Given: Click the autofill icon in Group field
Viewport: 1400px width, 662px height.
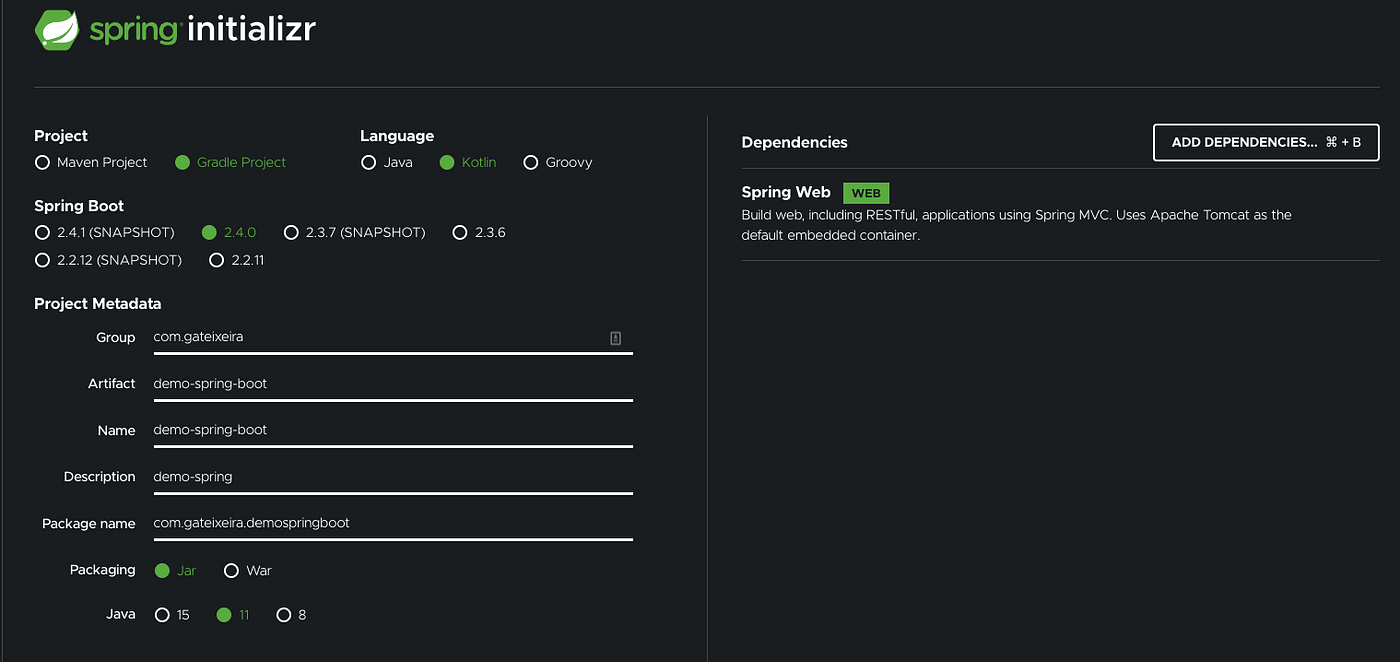Looking at the screenshot, I should [x=616, y=338].
